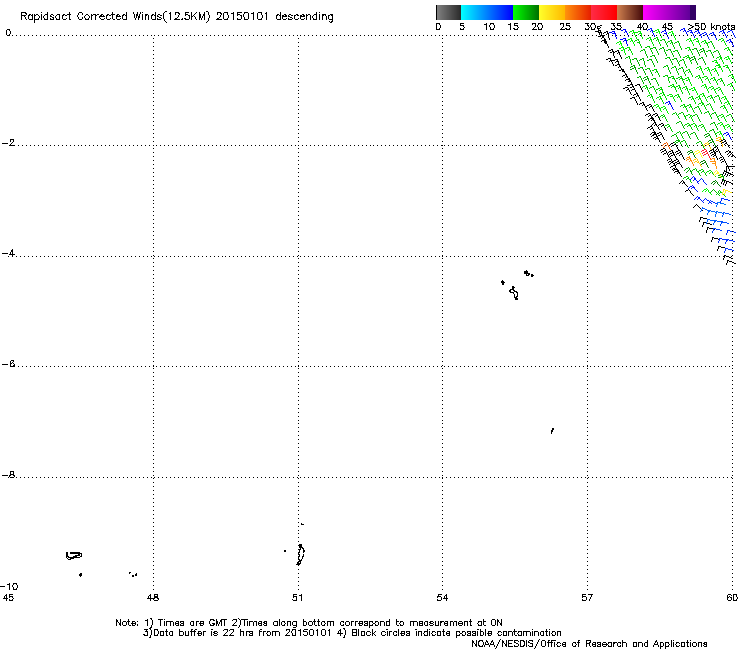This screenshot has width=740, height=650.
Task: Click the '25' tick label under the color bar
Action: (565, 27)
